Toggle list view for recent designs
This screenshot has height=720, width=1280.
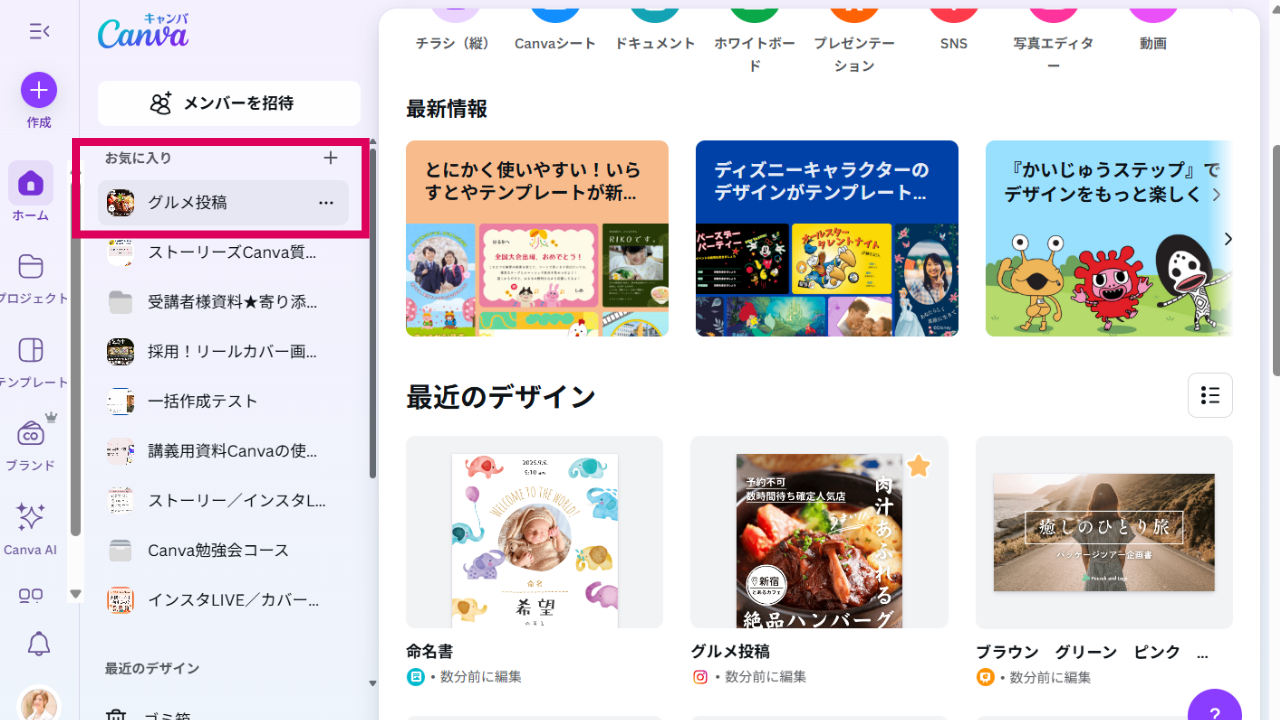[1210, 395]
